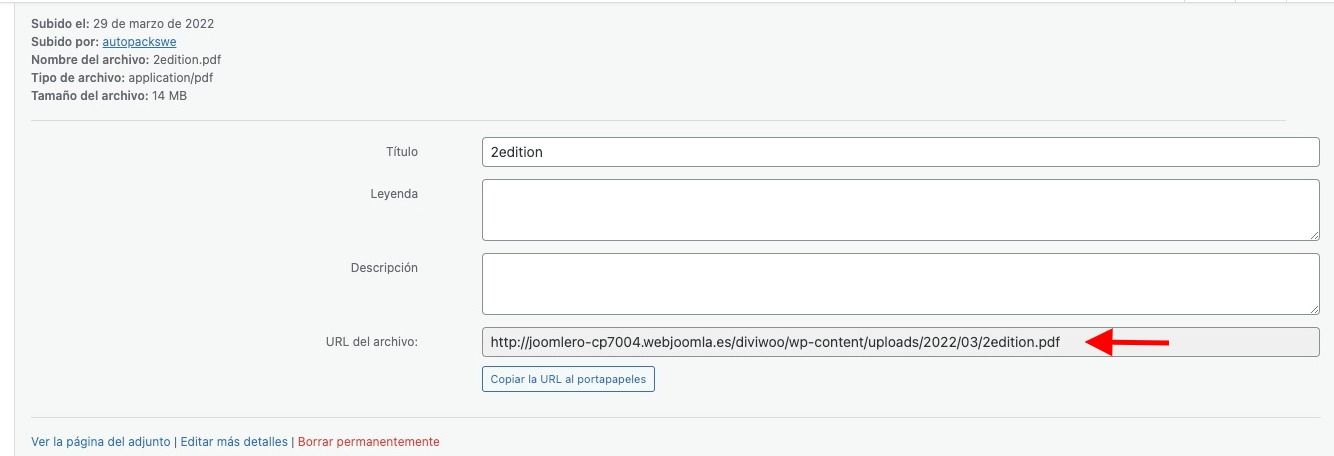Focus the Título field containing 2edition
1334x456 pixels.
click(900, 152)
